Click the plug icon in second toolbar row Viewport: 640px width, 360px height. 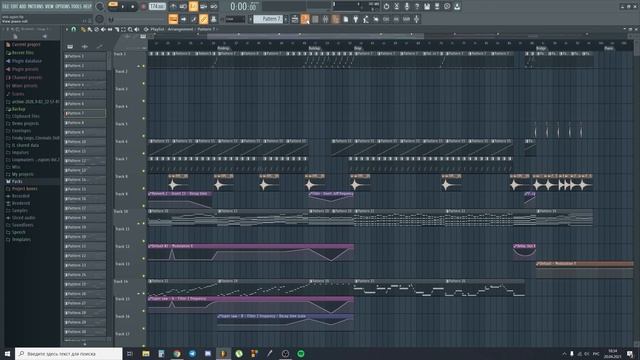coord(356,19)
